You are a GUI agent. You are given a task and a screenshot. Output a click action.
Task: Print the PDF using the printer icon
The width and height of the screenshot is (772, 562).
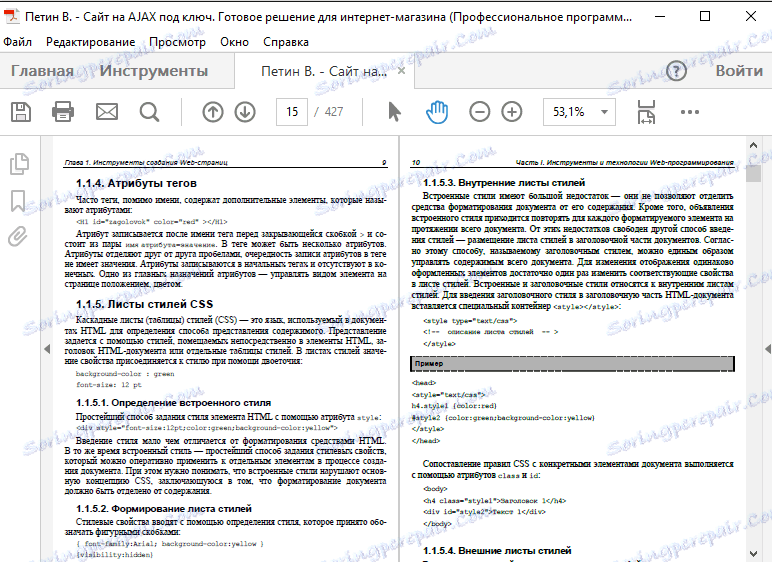point(63,112)
